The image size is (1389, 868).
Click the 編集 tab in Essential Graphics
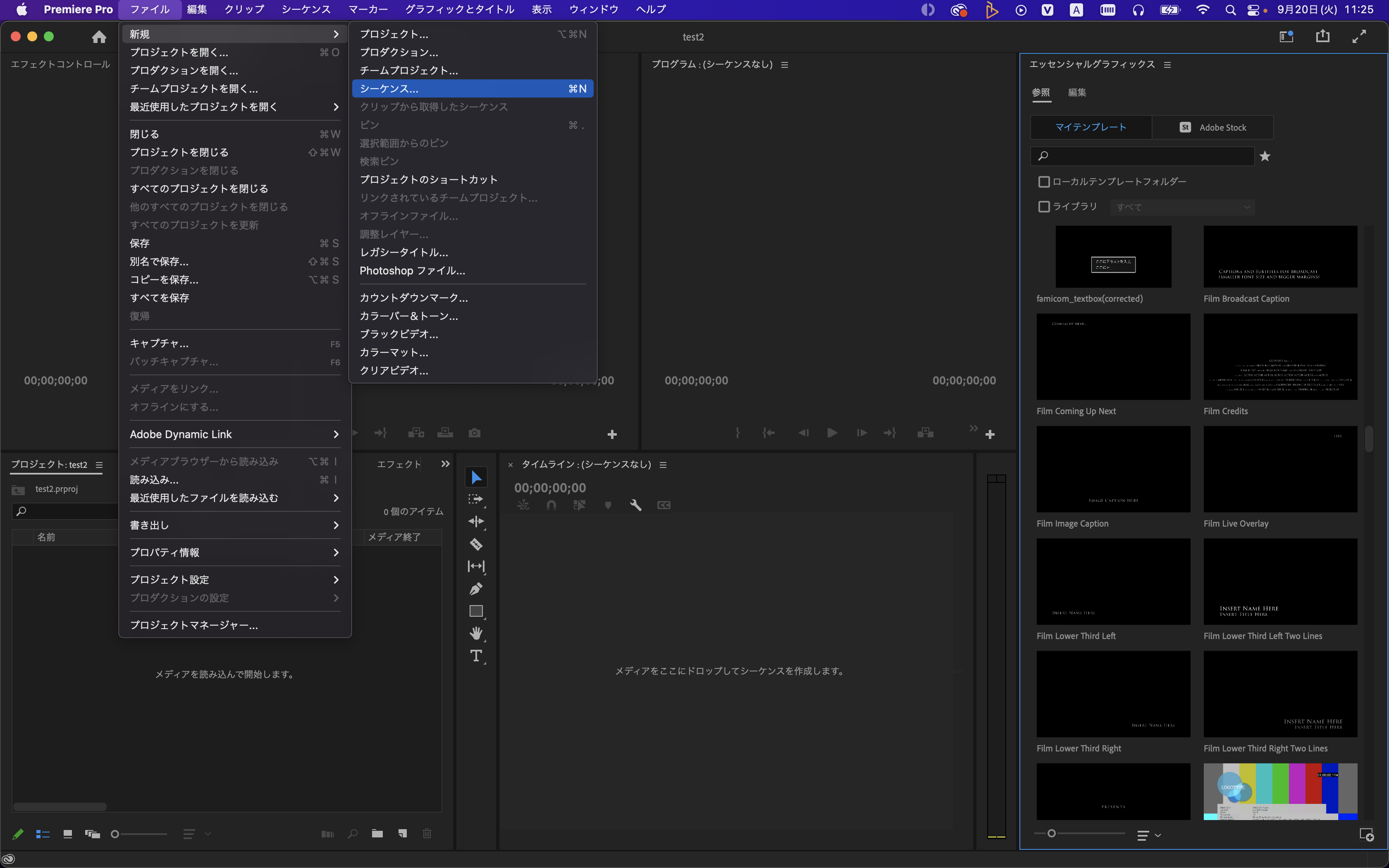tap(1076, 93)
